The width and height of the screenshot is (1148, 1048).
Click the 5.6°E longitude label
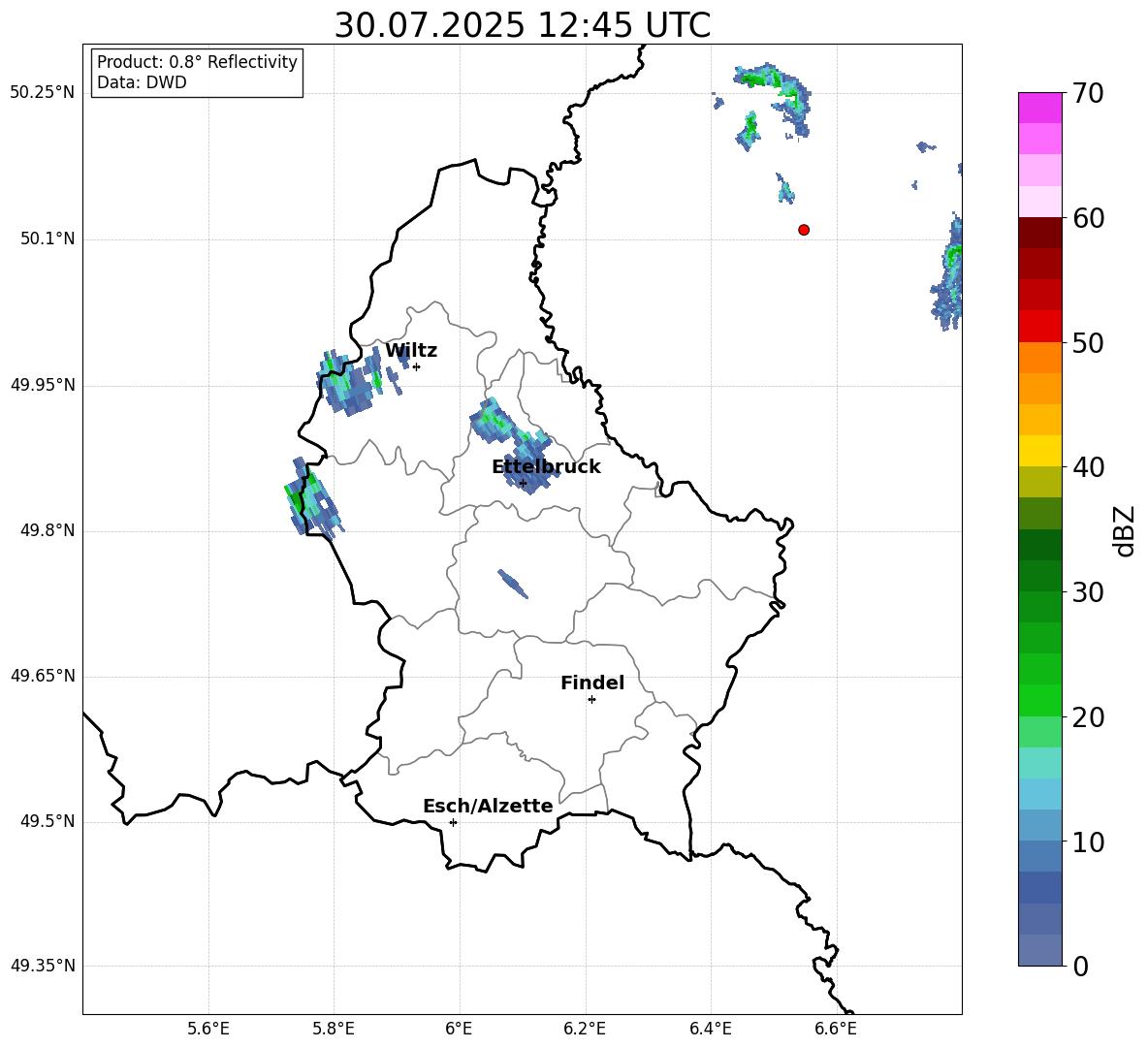(x=208, y=1029)
